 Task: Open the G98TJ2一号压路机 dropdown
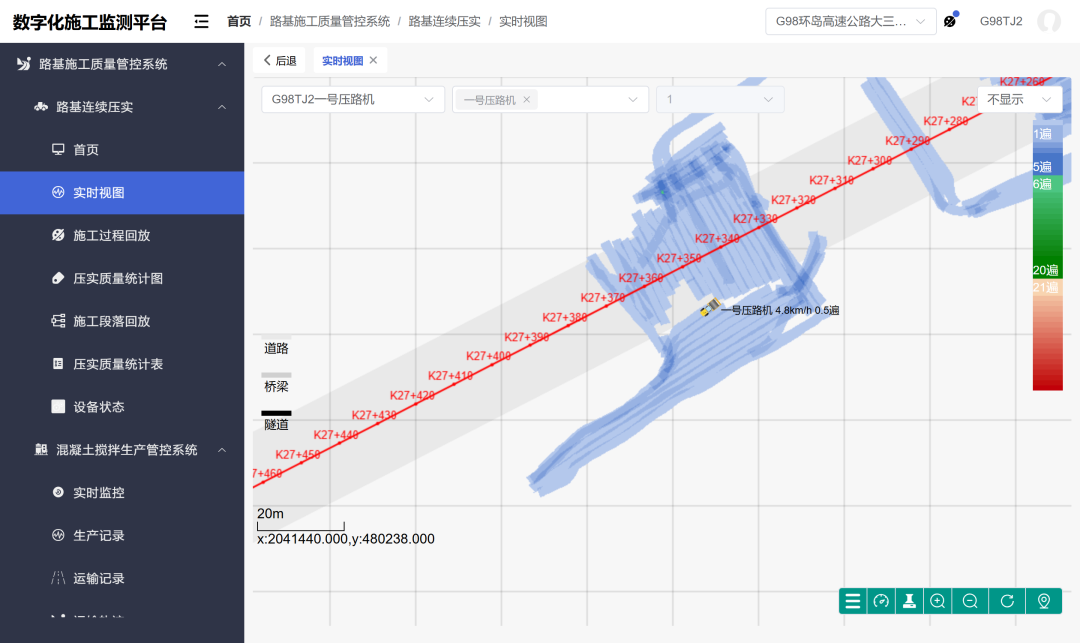point(352,100)
